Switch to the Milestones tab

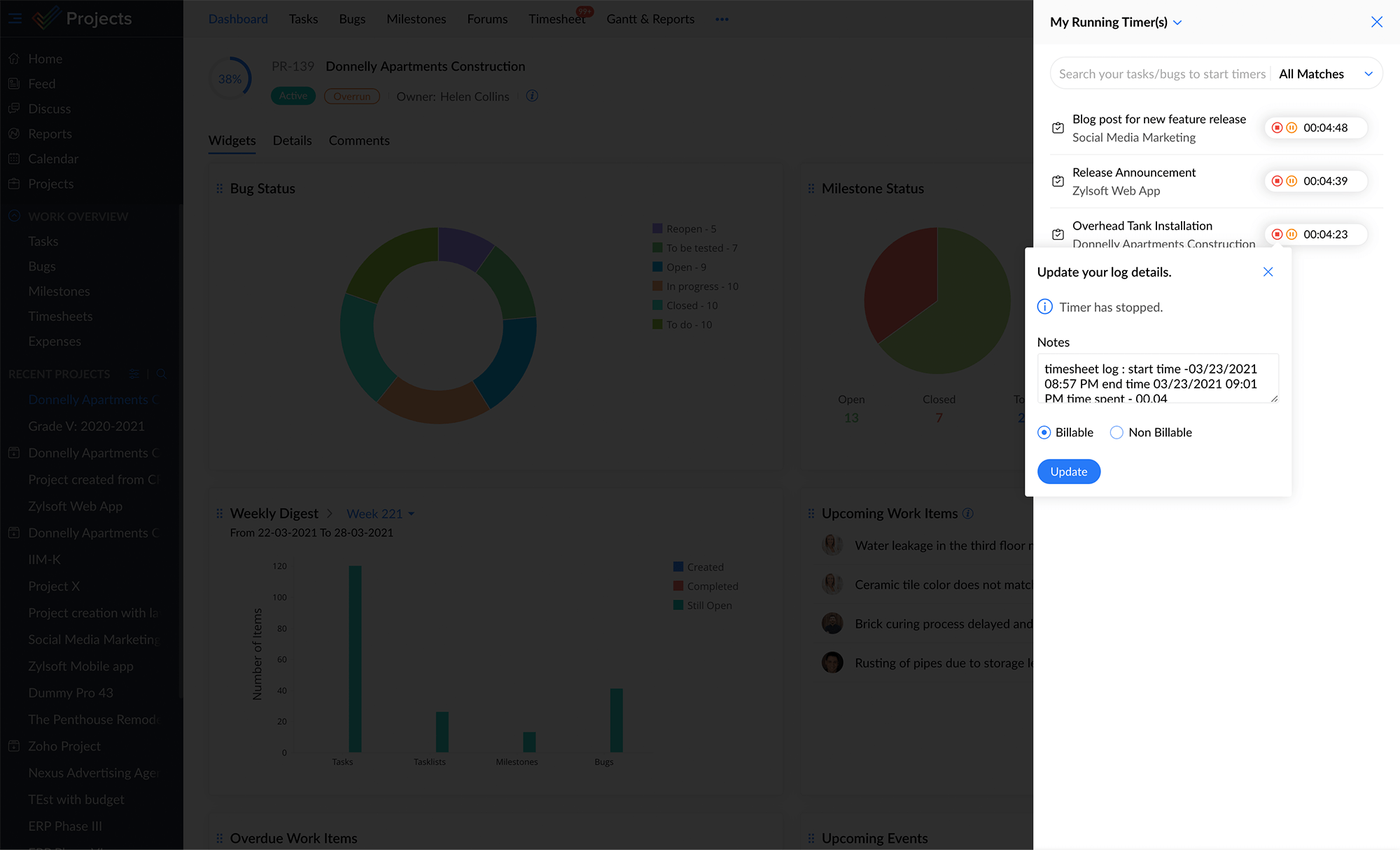(x=416, y=20)
